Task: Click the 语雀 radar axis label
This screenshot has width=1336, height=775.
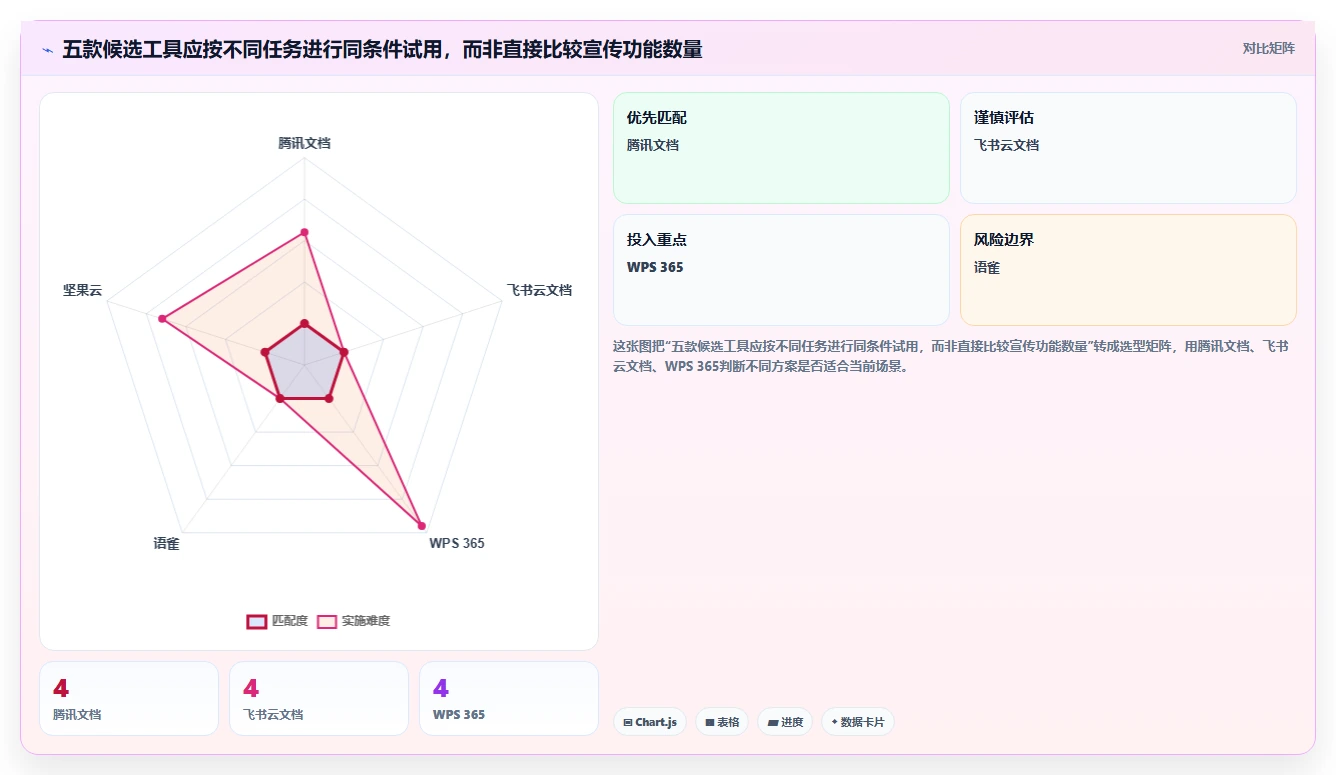Action: (x=166, y=543)
